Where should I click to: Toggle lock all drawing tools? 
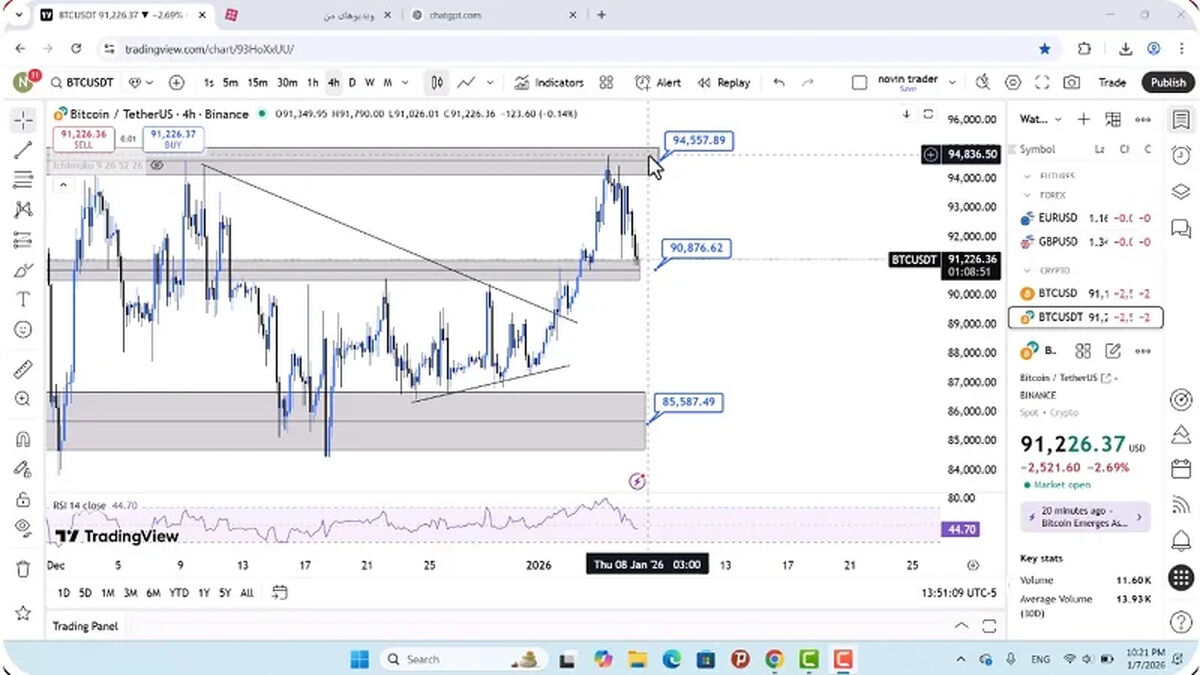tap(23, 498)
